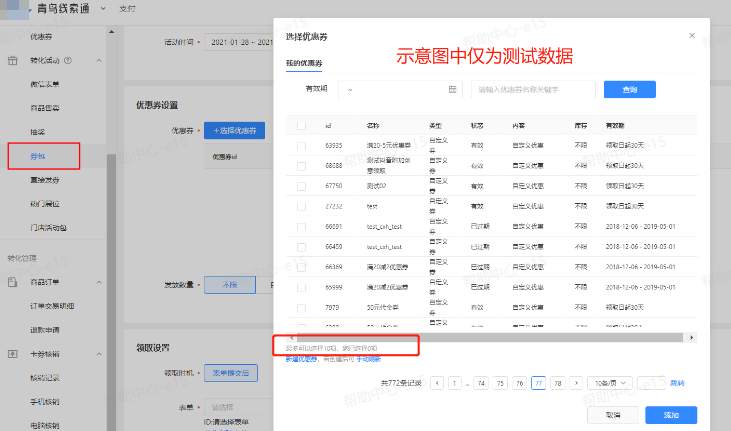Screen dimensions: 731x431
Task: Close the 选择优惠券 dialog
Action: click(x=692, y=35)
